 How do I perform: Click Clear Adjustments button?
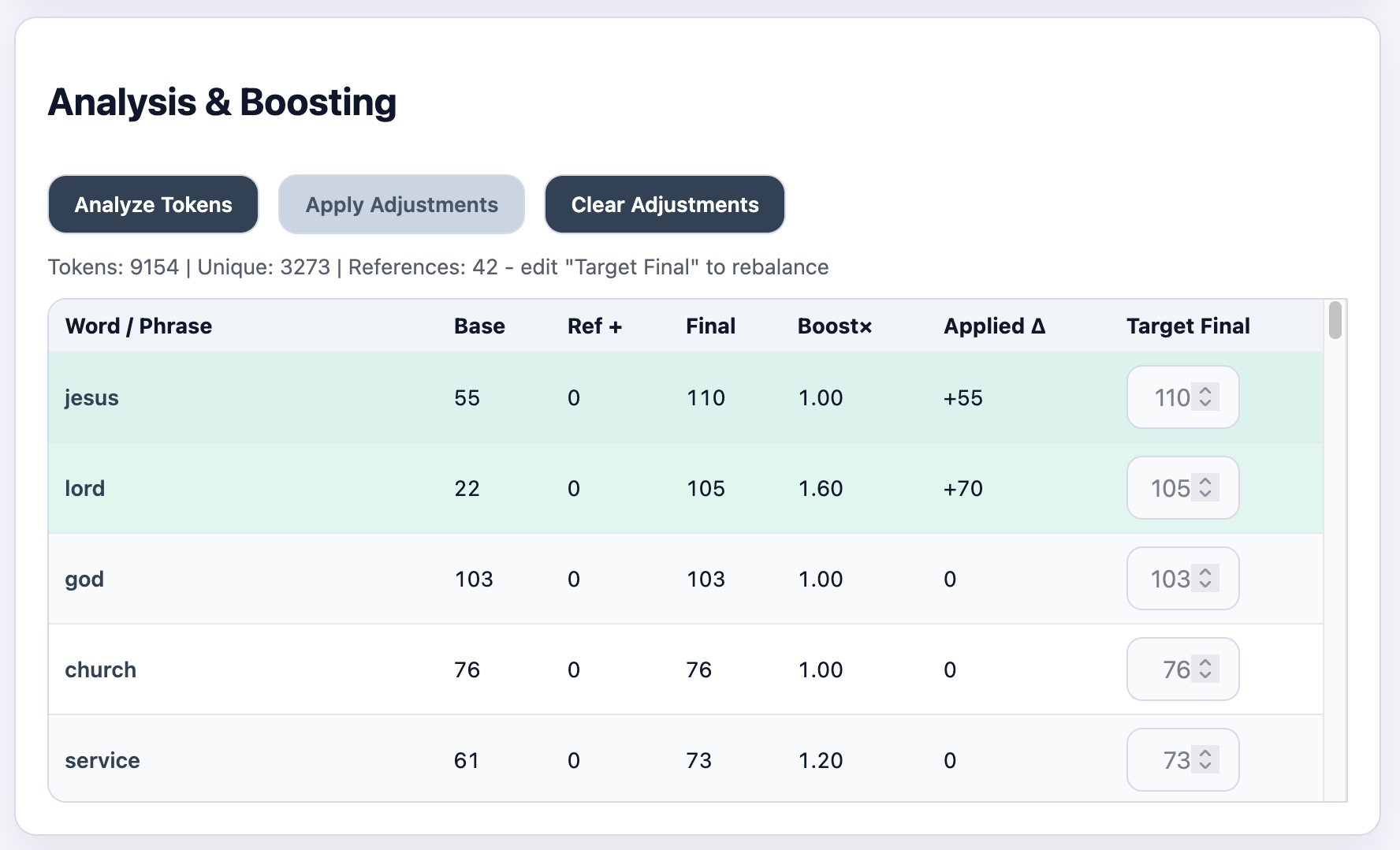(x=664, y=204)
